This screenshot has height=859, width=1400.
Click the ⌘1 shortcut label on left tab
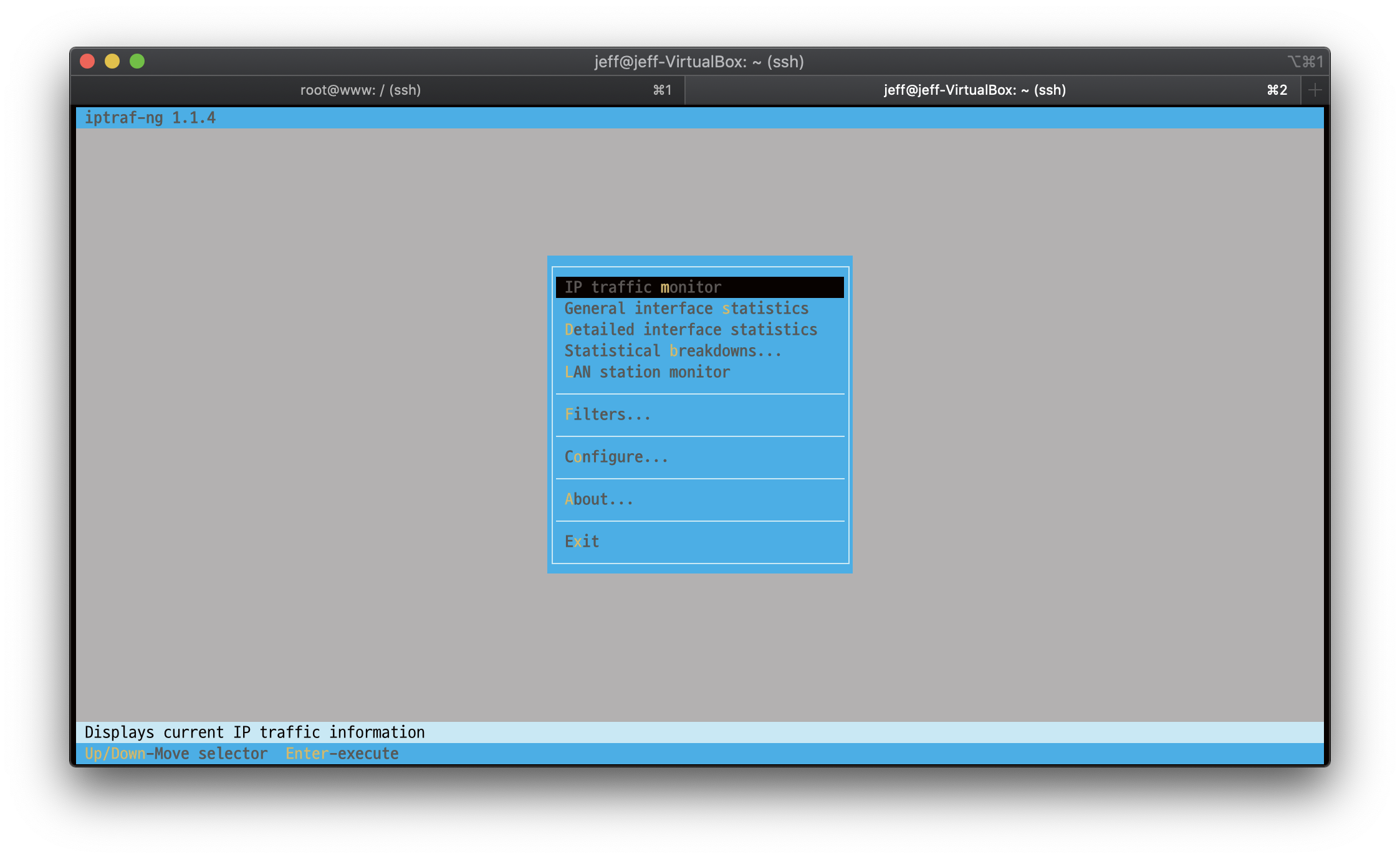click(x=661, y=90)
